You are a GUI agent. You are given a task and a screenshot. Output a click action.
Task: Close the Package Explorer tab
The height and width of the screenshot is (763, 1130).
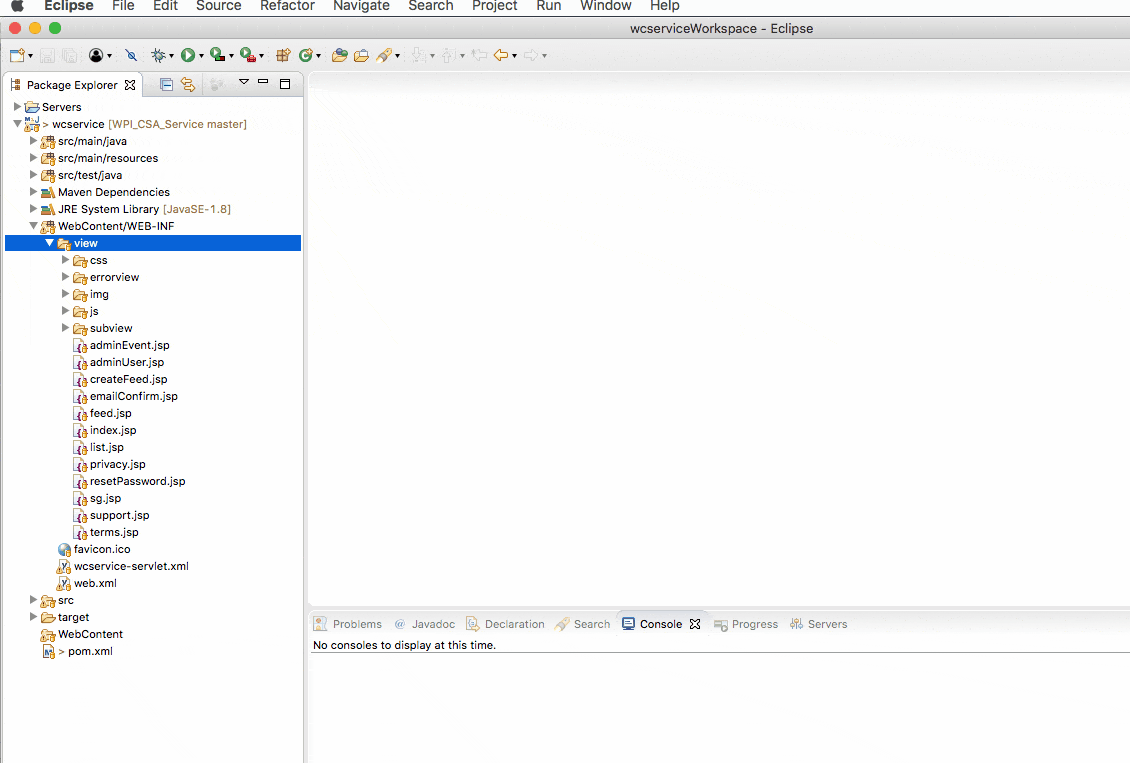click(130, 85)
